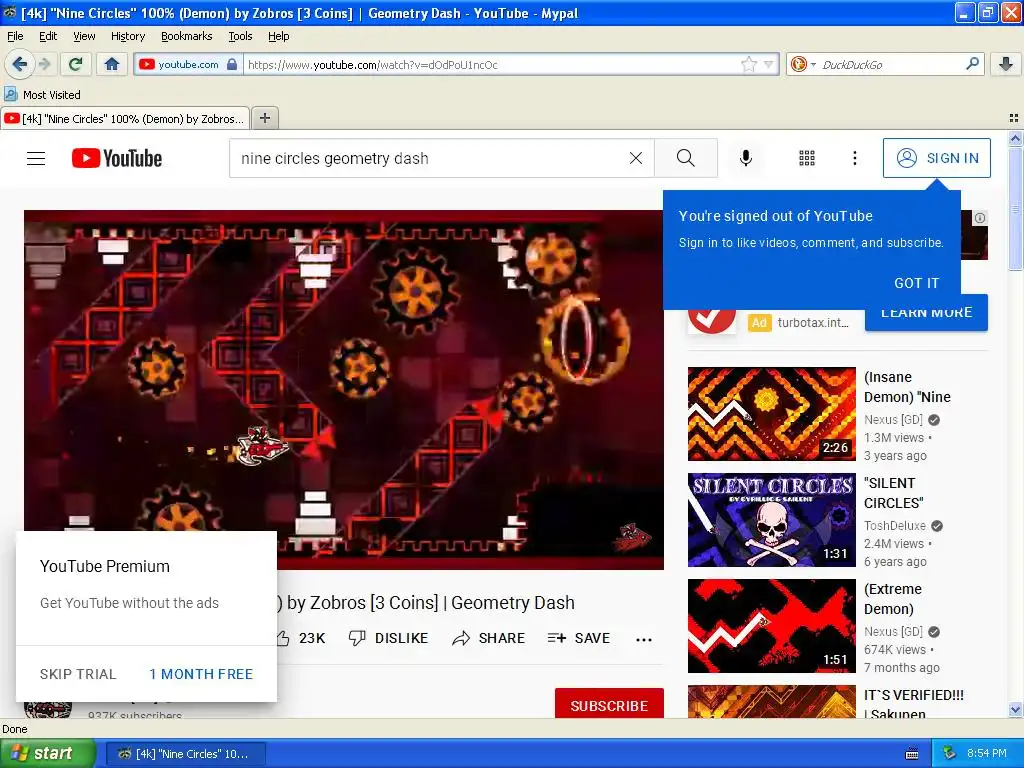Click the page scrollbar down arrow
This screenshot has height=768, width=1024.
point(1015,709)
